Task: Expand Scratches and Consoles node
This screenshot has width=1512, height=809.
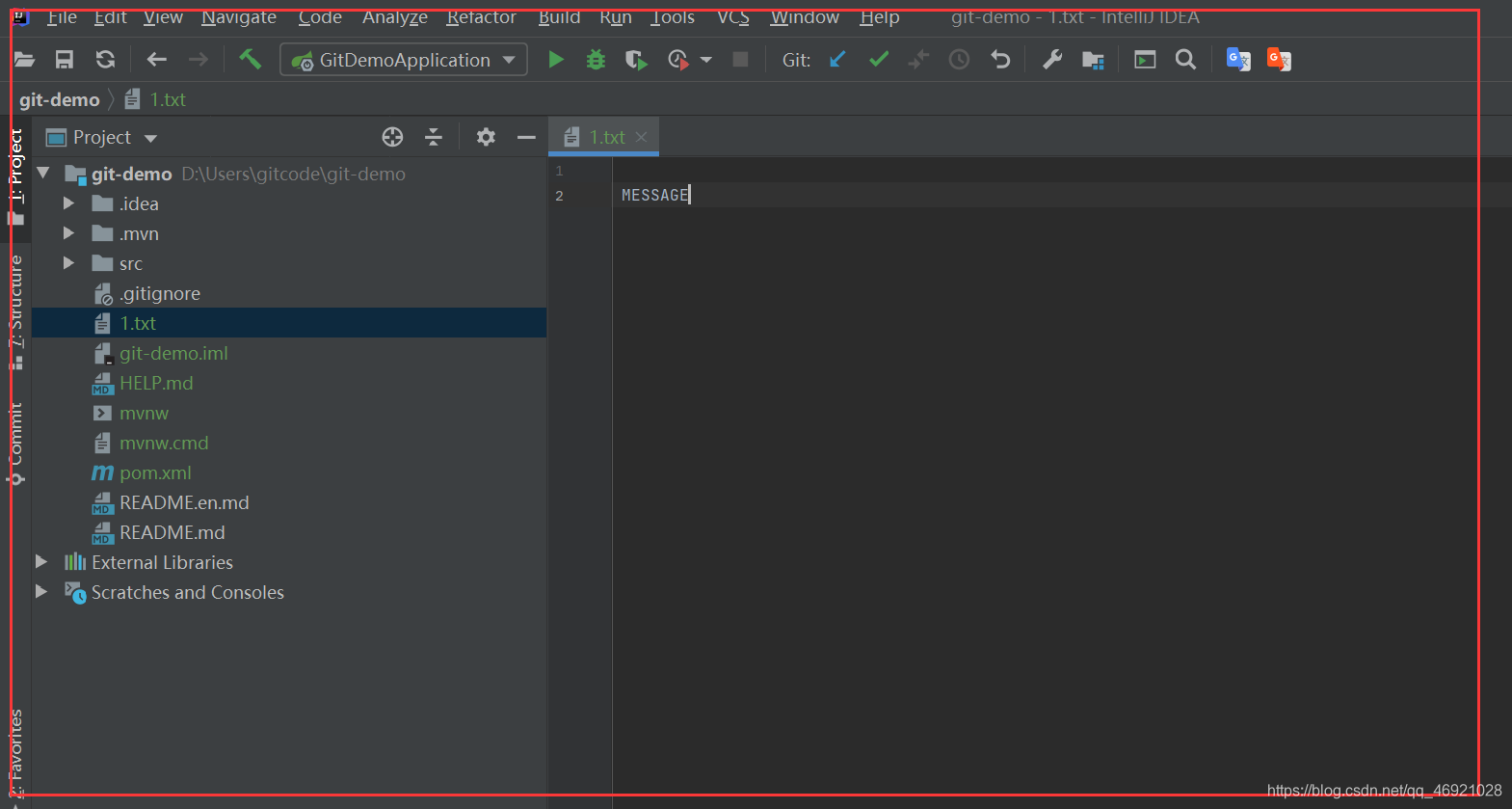Action: coord(41,592)
